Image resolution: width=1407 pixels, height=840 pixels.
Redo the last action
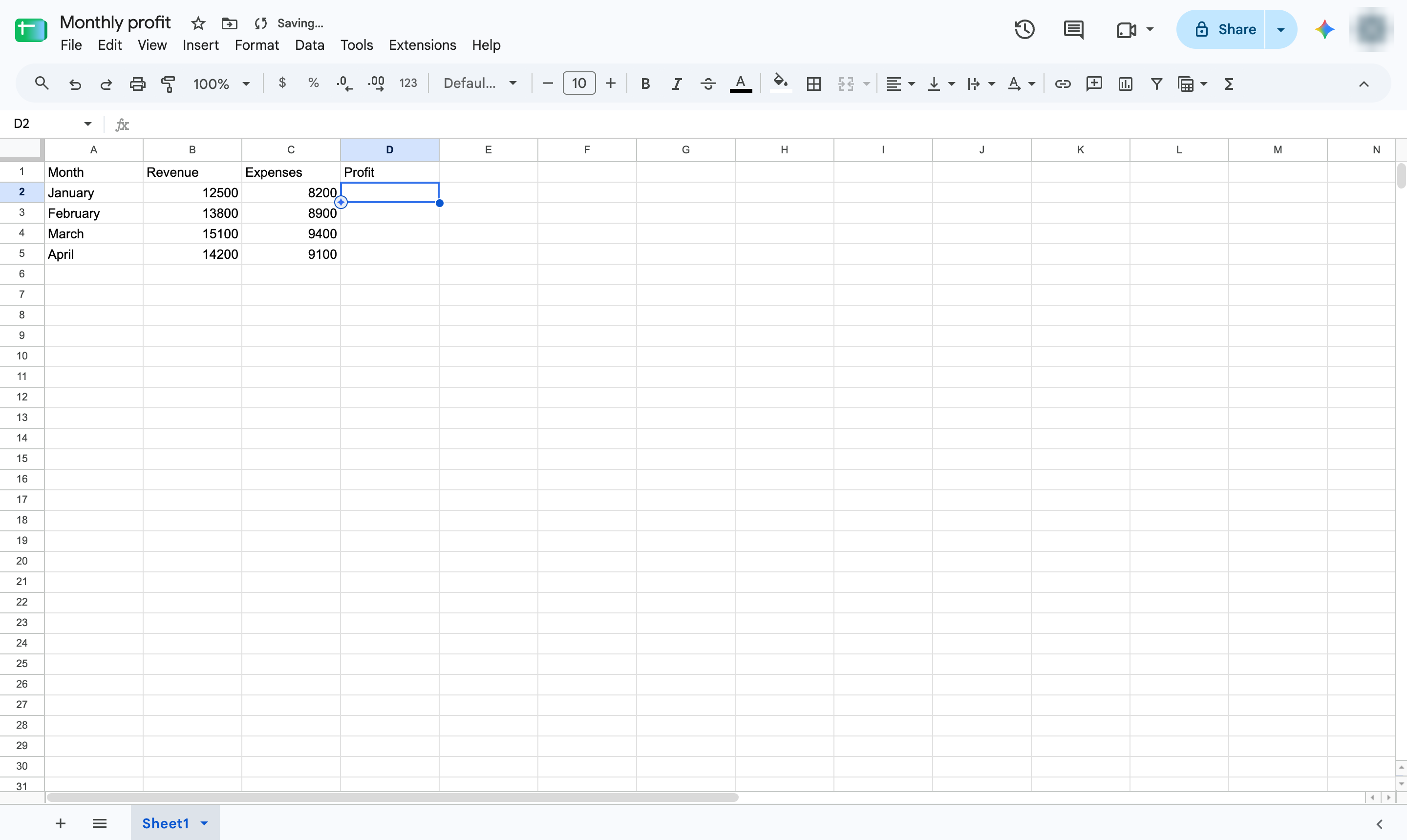[x=106, y=84]
